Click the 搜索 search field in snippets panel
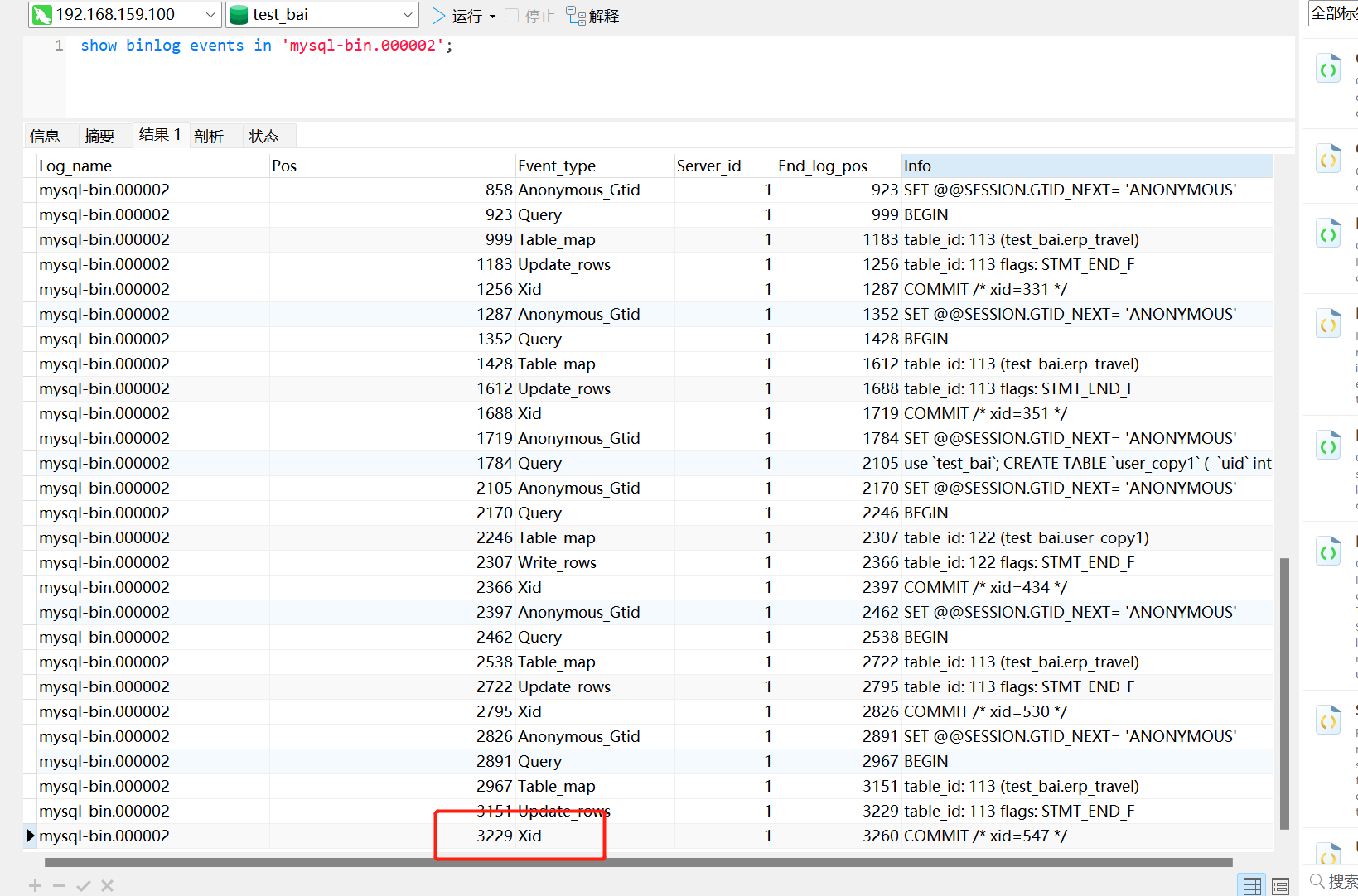Viewport: 1358px width, 896px height. (1342, 881)
